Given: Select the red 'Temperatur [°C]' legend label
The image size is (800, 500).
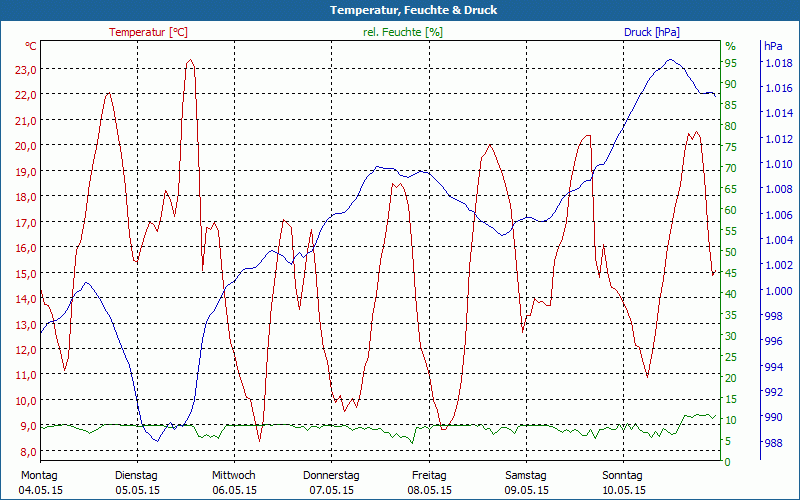Looking at the screenshot, I should tap(148, 32).
